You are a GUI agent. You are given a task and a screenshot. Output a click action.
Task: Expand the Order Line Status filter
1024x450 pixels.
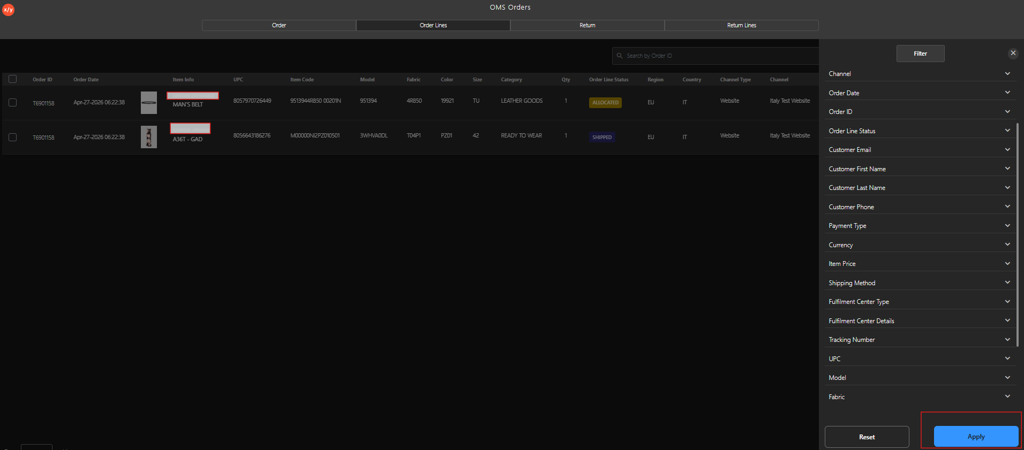[x=920, y=131]
